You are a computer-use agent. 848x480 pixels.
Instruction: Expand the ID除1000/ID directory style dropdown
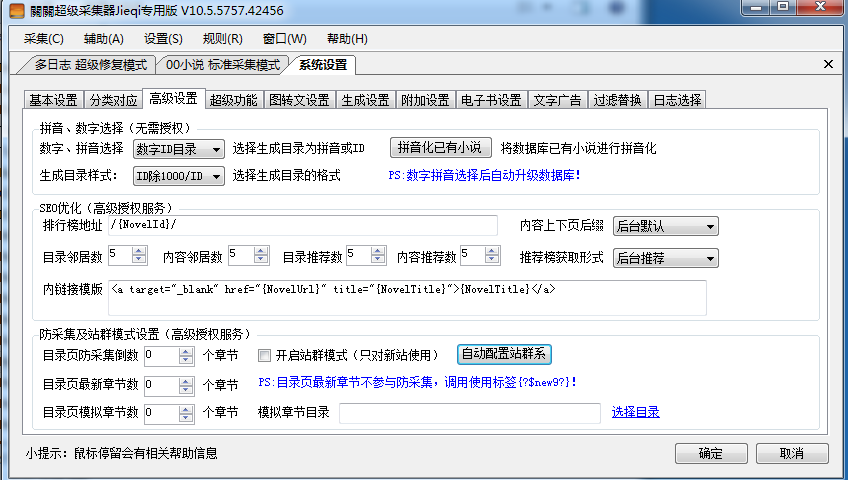point(178,176)
